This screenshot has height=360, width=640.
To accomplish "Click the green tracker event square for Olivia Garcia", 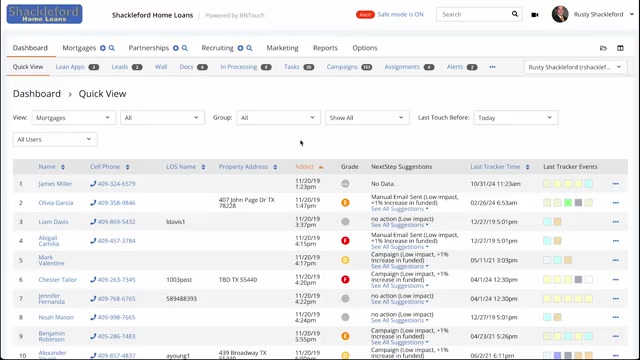I will coord(568,202).
